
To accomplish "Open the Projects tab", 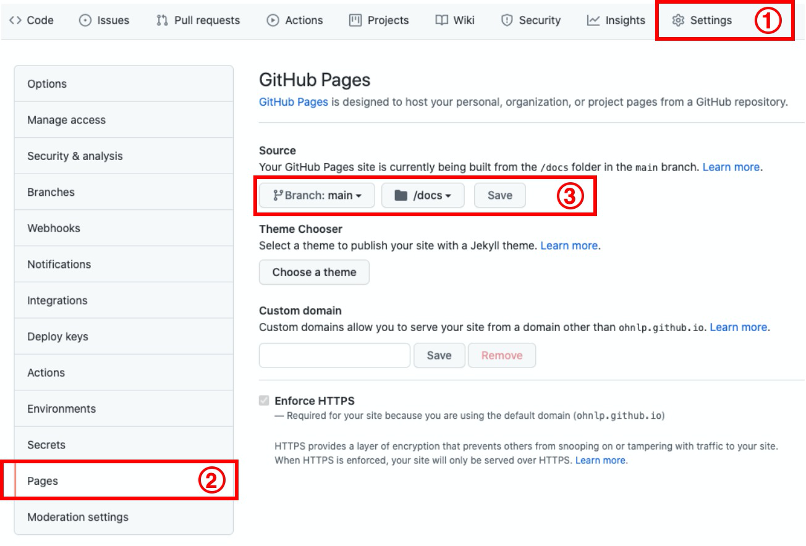I will 379,20.
